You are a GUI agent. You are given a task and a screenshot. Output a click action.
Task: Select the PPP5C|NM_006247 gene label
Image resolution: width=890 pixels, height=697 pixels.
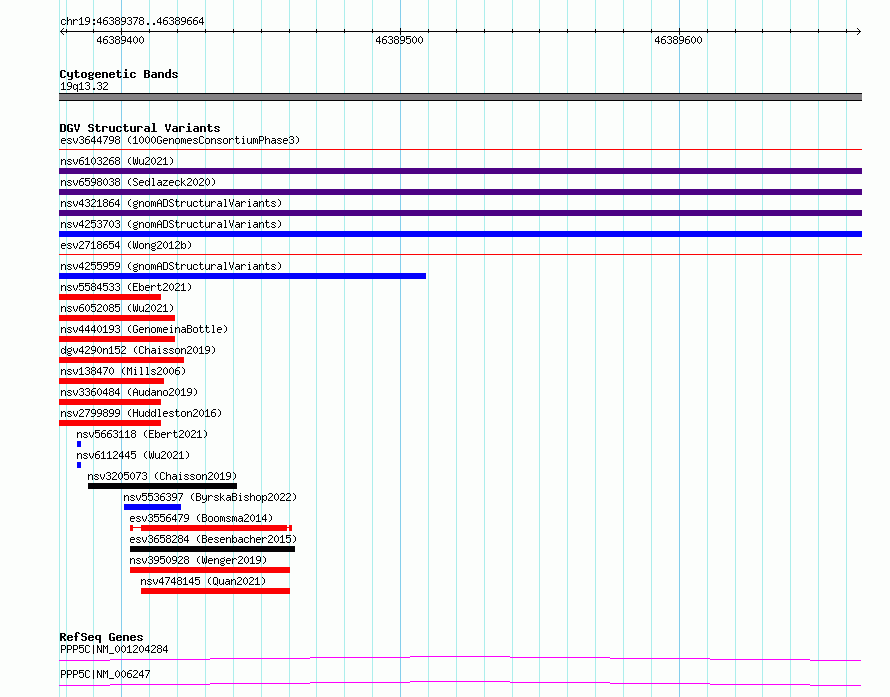[105, 674]
